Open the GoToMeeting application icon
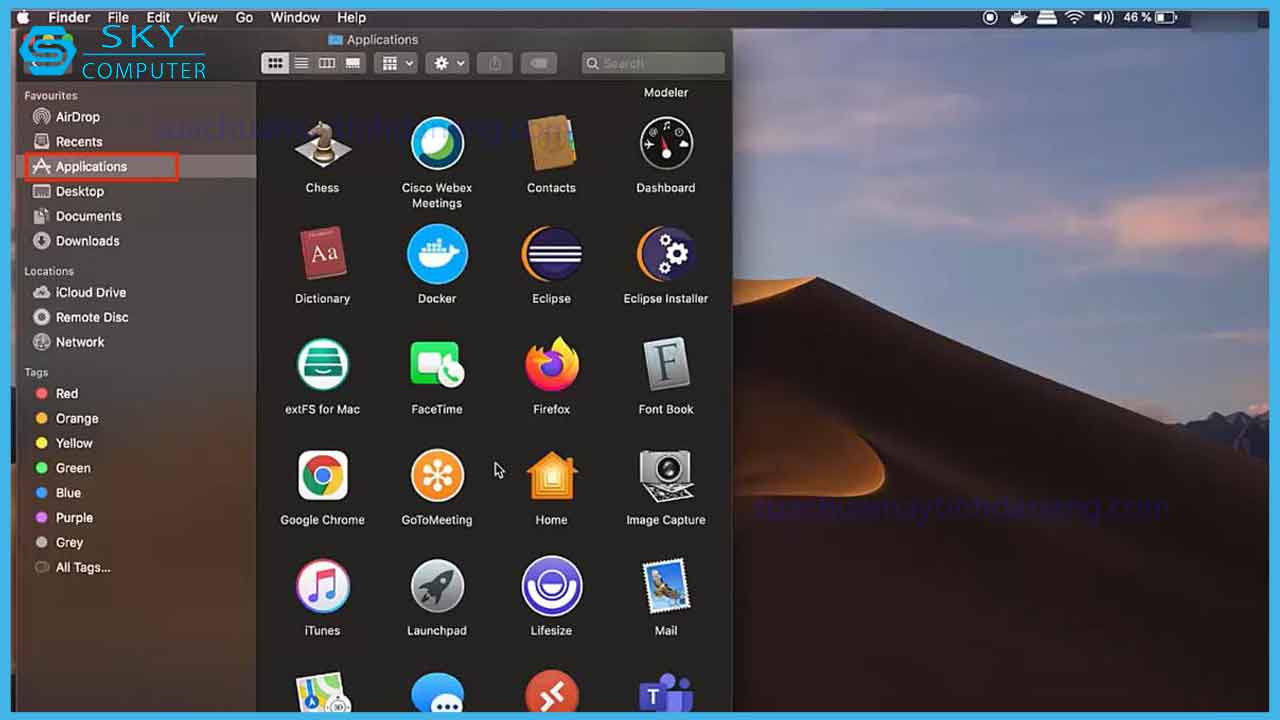 pyautogui.click(x=437, y=476)
